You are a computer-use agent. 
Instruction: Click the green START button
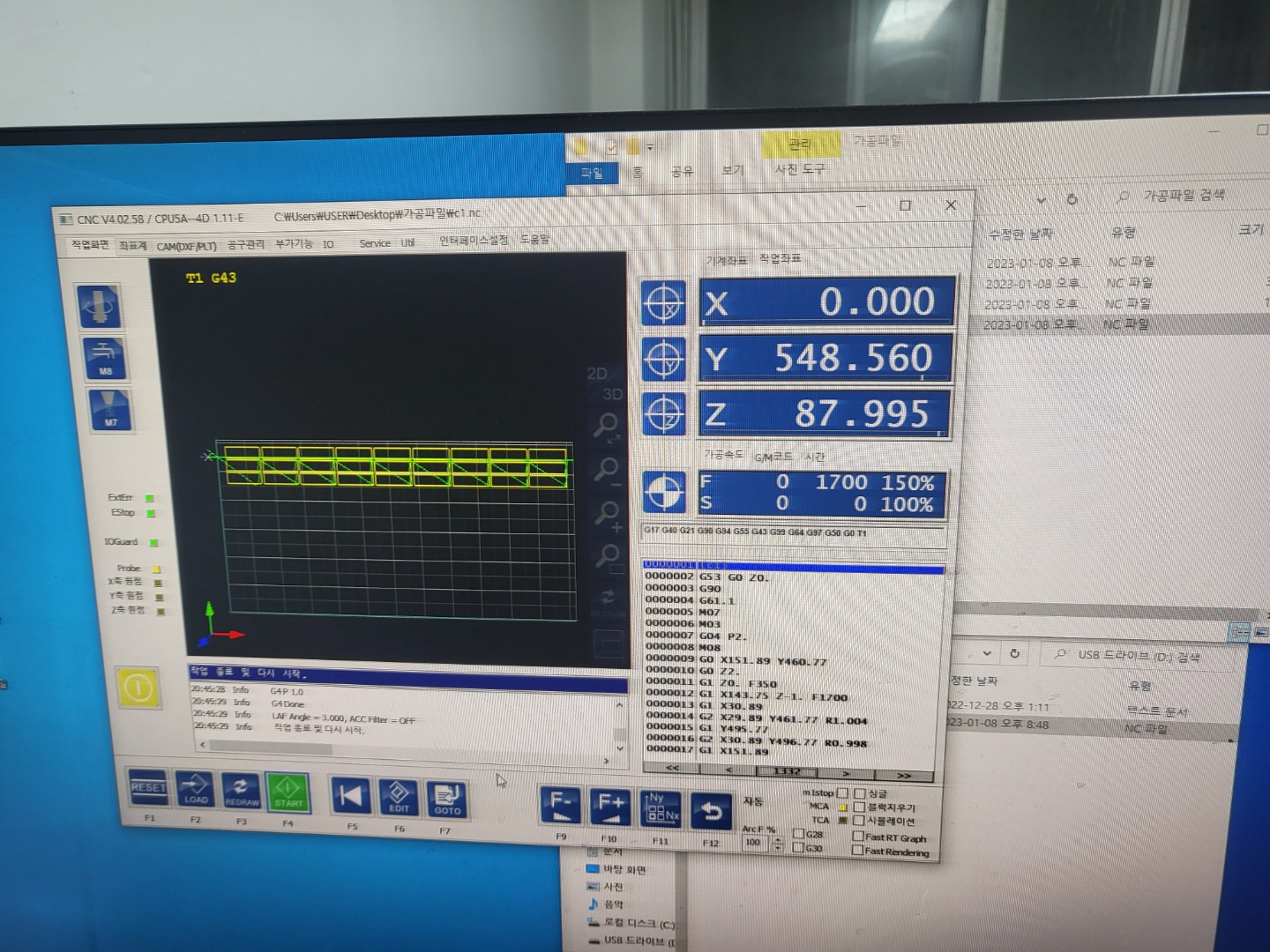point(288,792)
